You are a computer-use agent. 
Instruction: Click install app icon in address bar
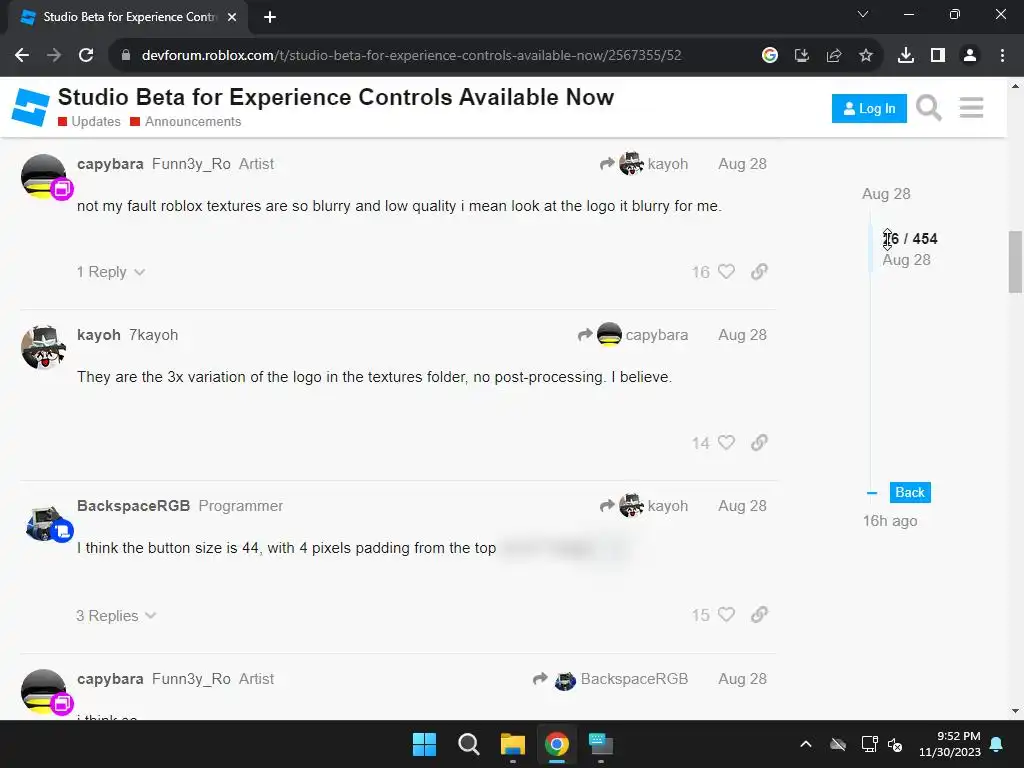[x=801, y=56]
